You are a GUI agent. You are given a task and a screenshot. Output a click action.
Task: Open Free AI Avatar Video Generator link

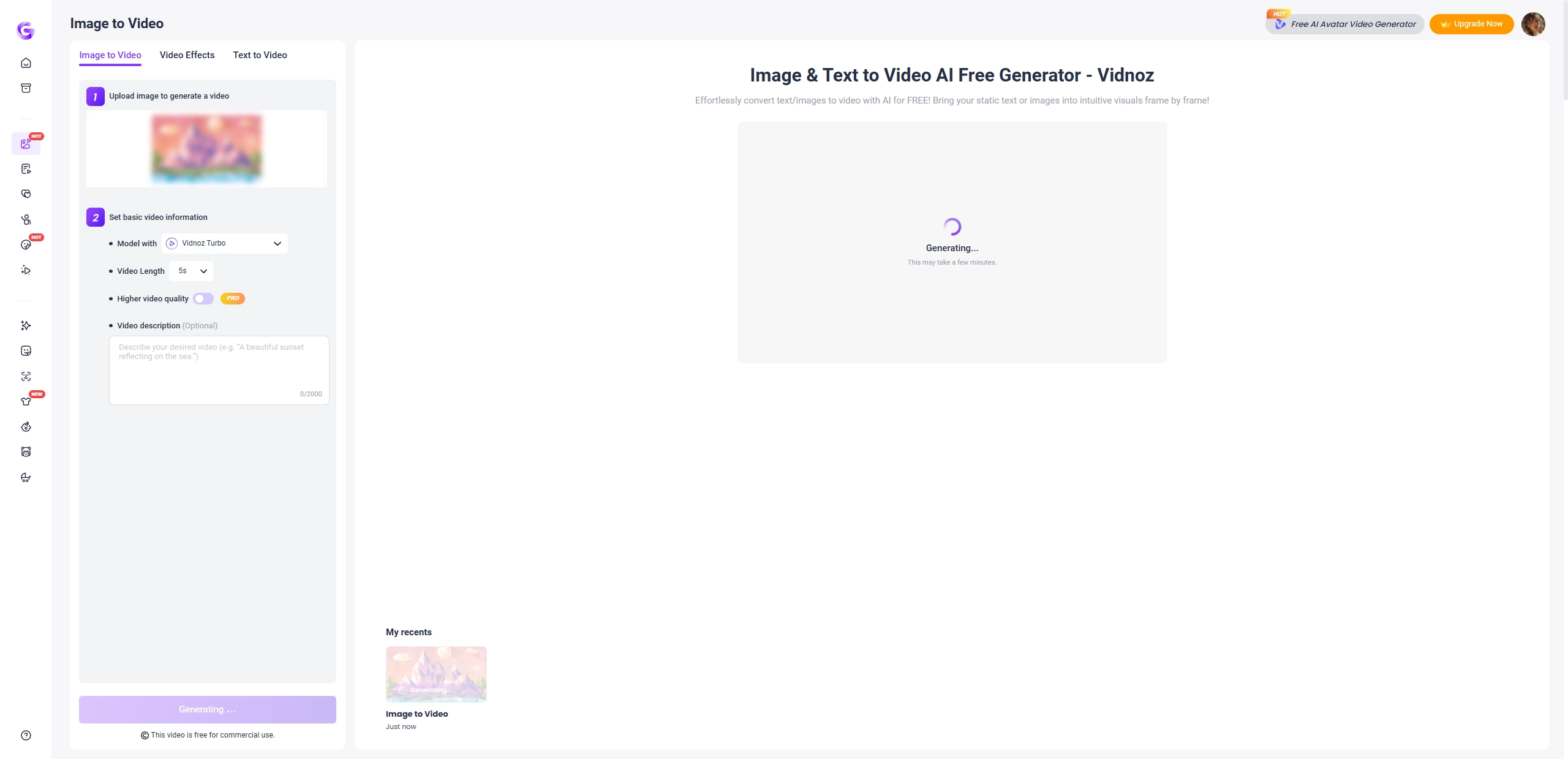coord(1346,24)
